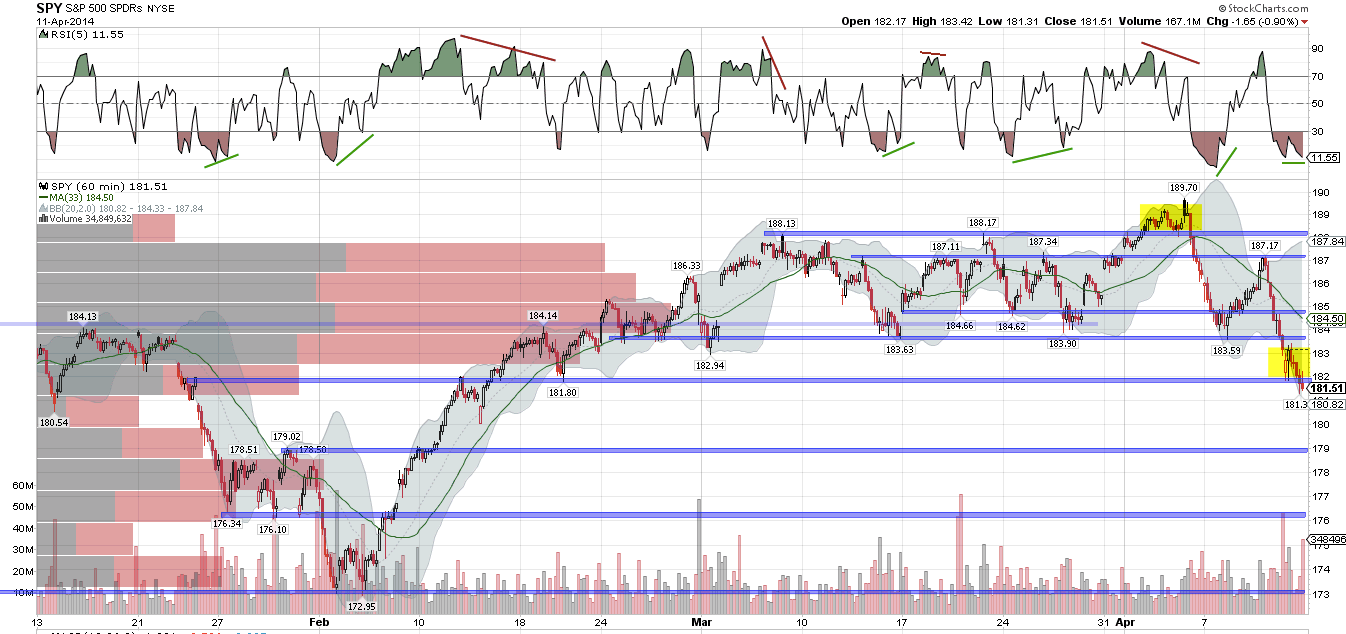The image size is (1346, 634).
Task: Click the SPY (60 min) 181.51 legend text
Action: pyautogui.click(x=107, y=186)
